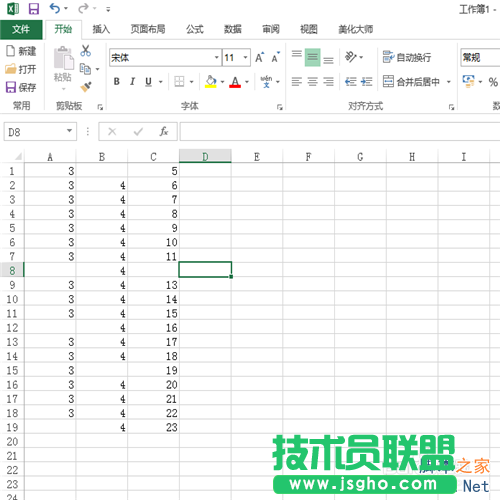
Task: Apply percent style format
Action: (x=493, y=82)
